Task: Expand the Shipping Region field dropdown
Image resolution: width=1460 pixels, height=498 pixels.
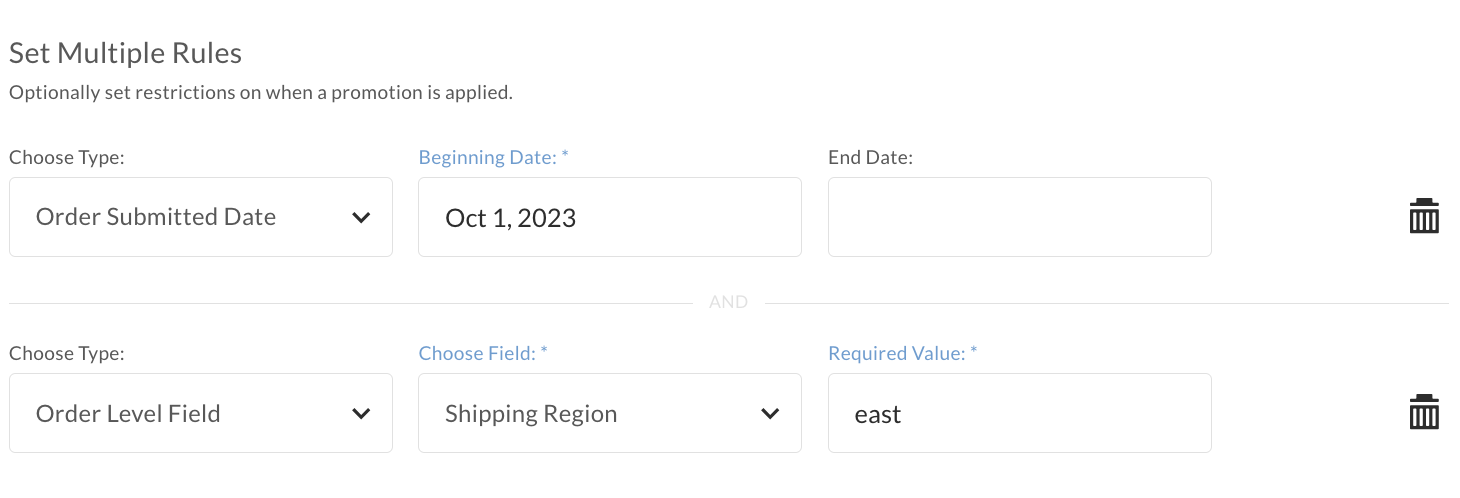Action: click(610, 413)
